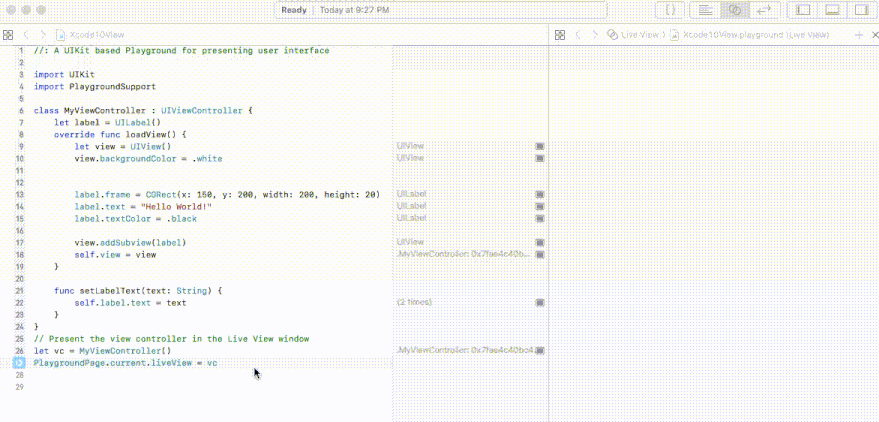Open the Live View jump bar dropdown
The image size is (879, 422).
tap(637, 34)
